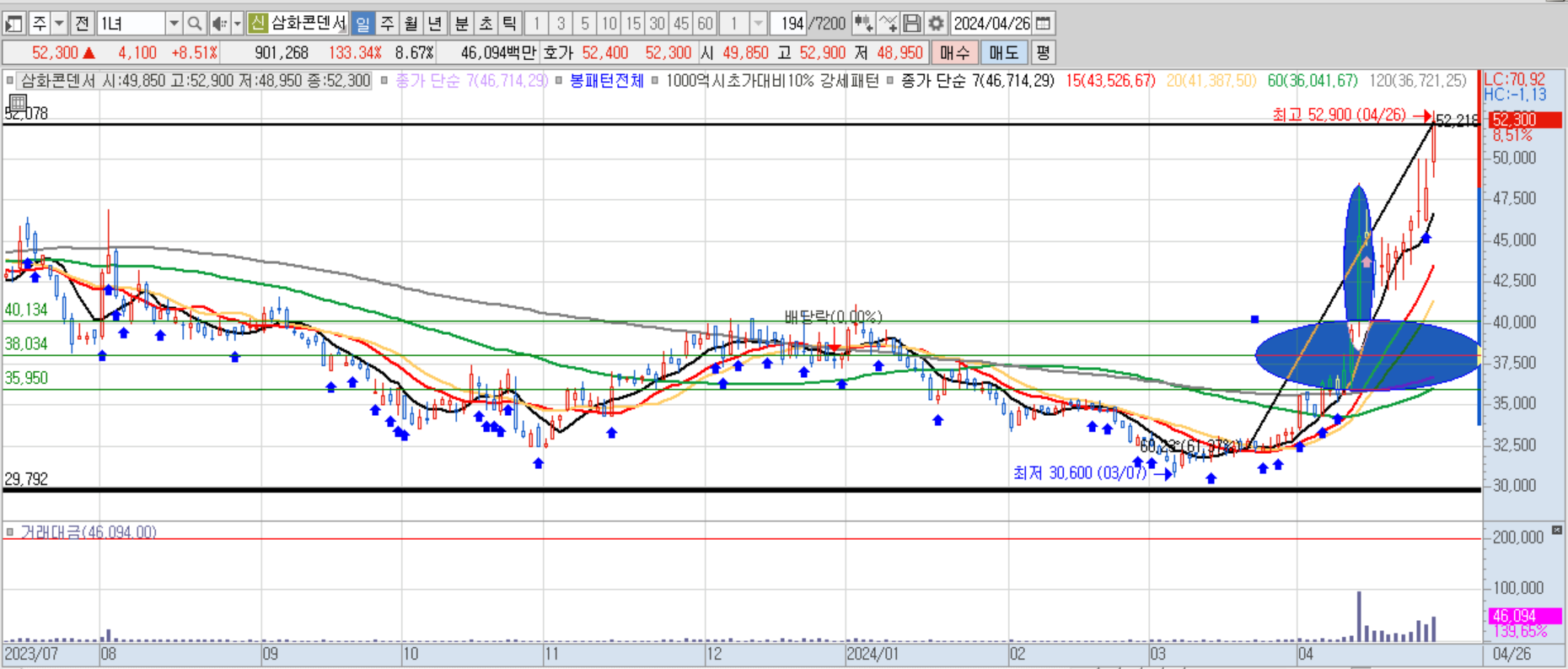
Task: Save chart with the floppy disk icon
Action: pos(911,24)
